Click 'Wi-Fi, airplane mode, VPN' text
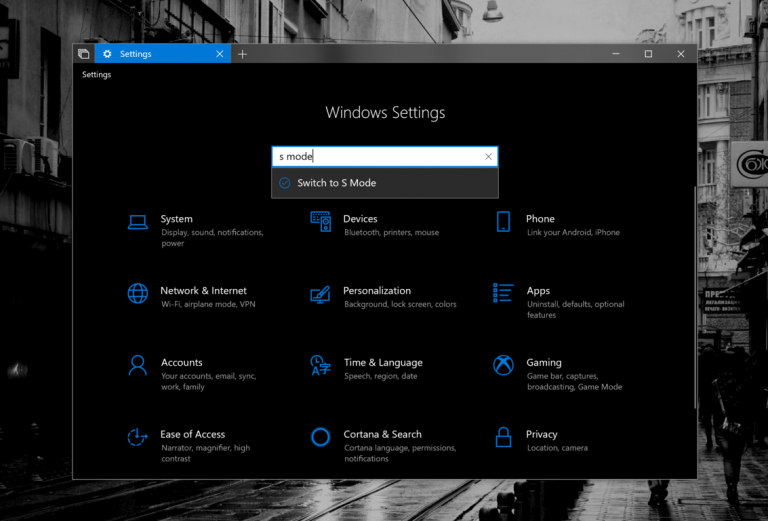The height and width of the screenshot is (521, 768). (x=208, y=305)
